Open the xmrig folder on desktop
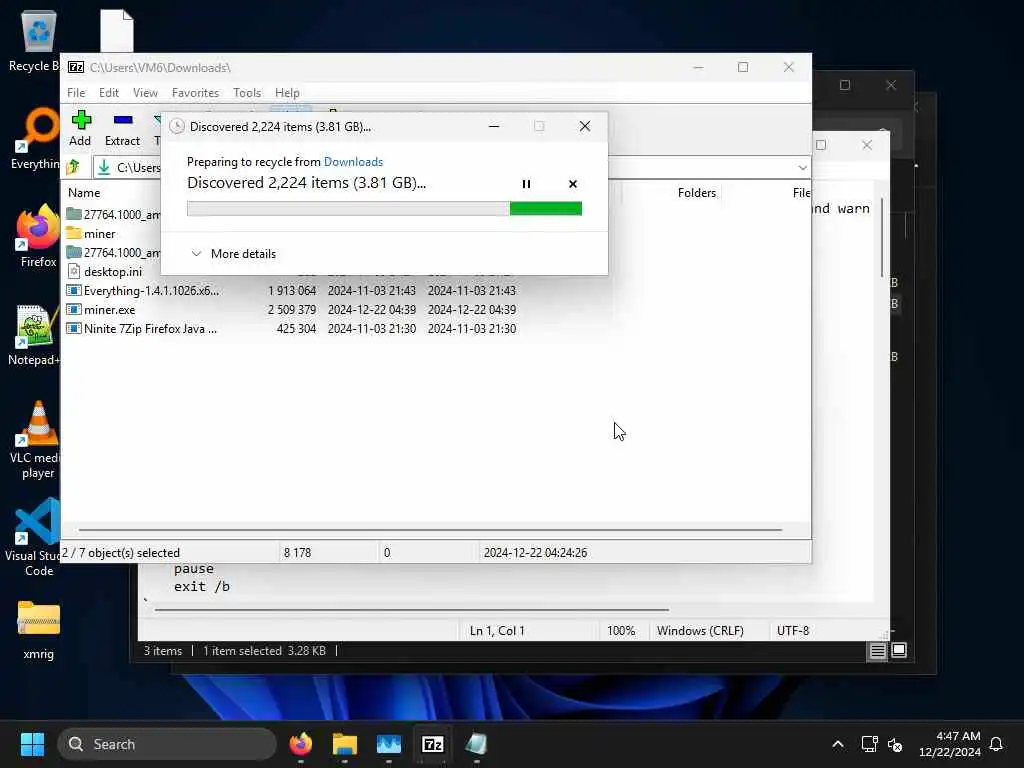This screenshot has height=768, width=1024. pos(39,630)
